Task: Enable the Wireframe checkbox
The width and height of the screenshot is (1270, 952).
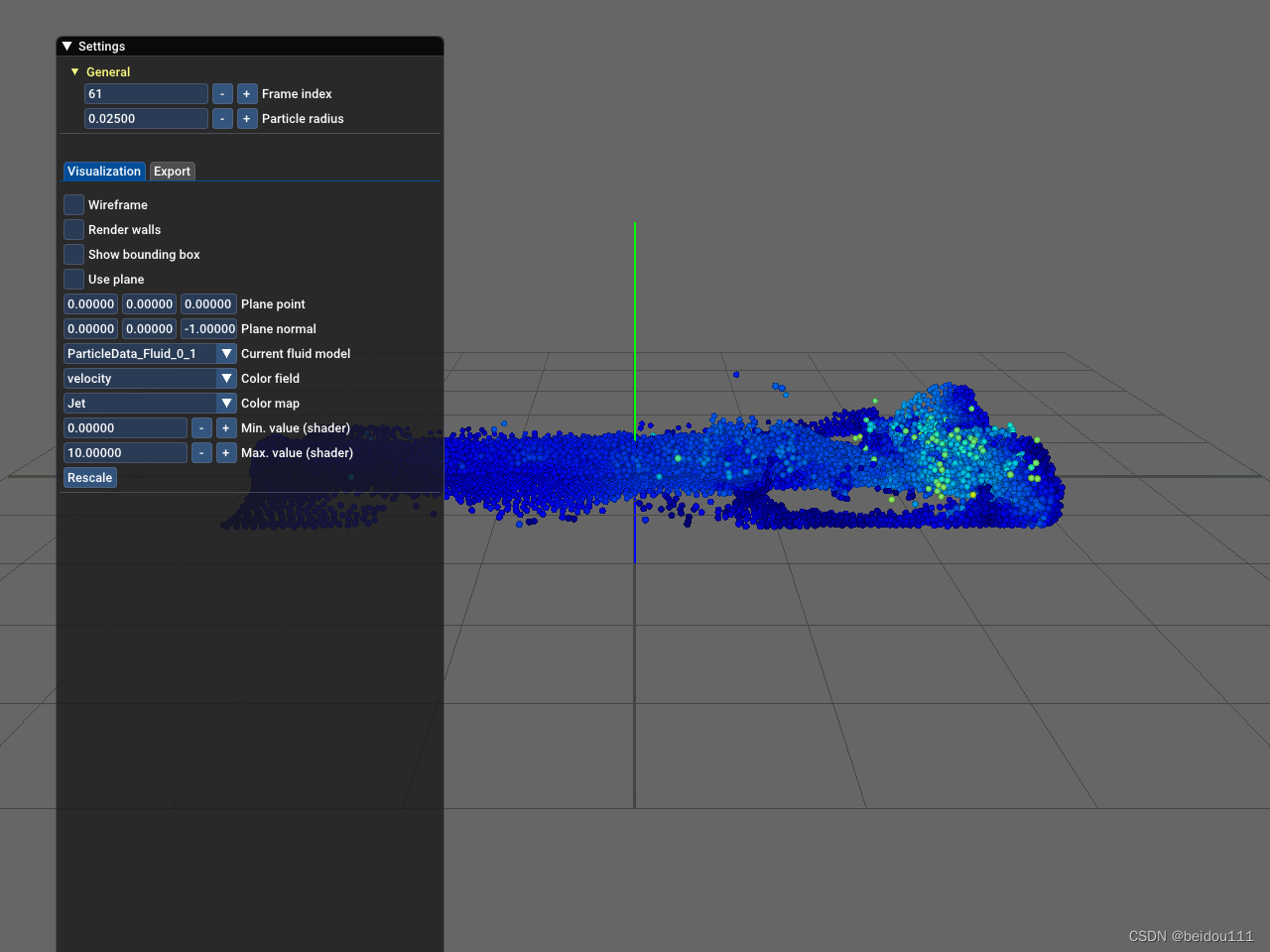Action: pos(72,204)
